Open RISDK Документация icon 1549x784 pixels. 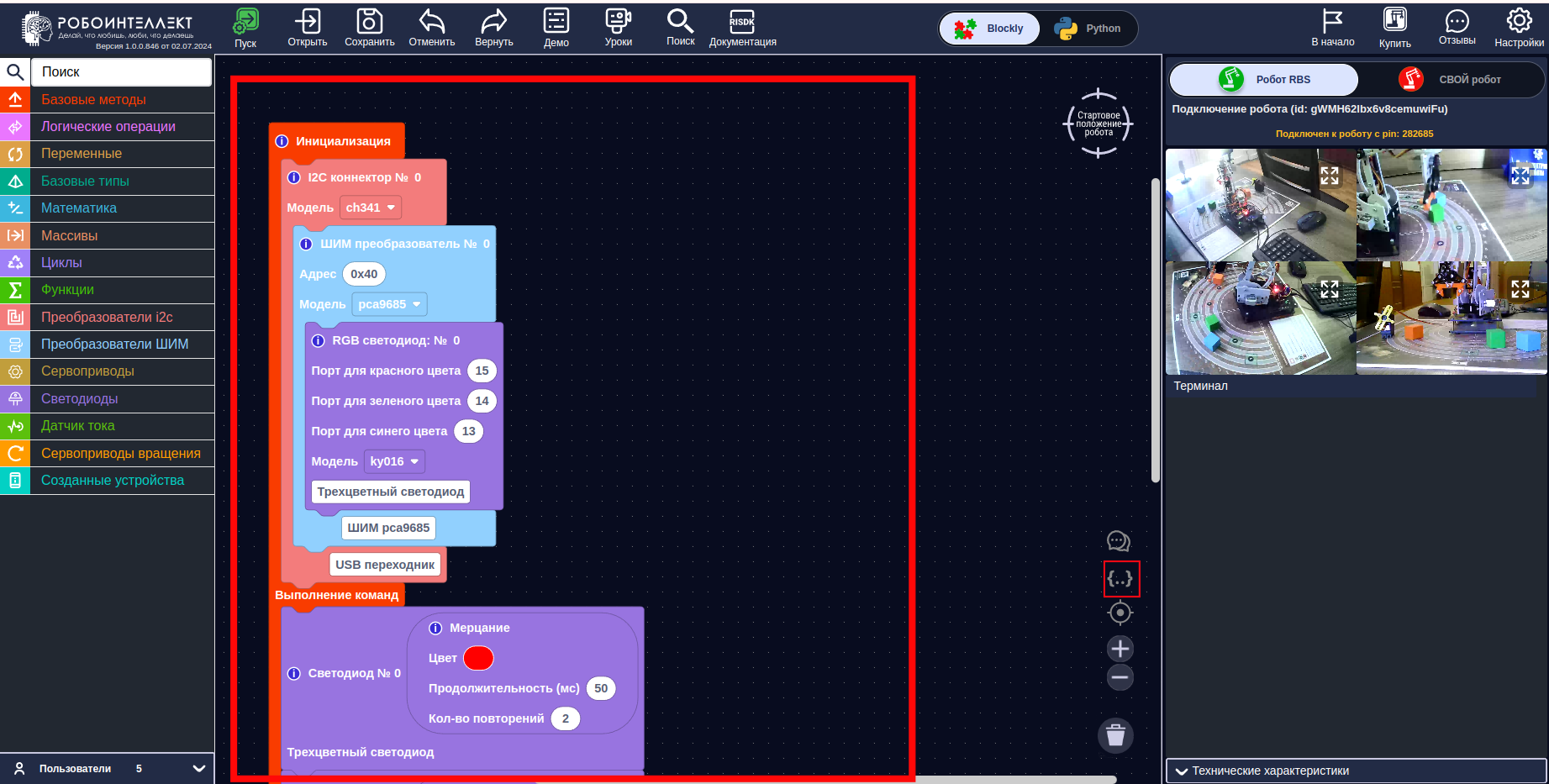pos(742,21)
